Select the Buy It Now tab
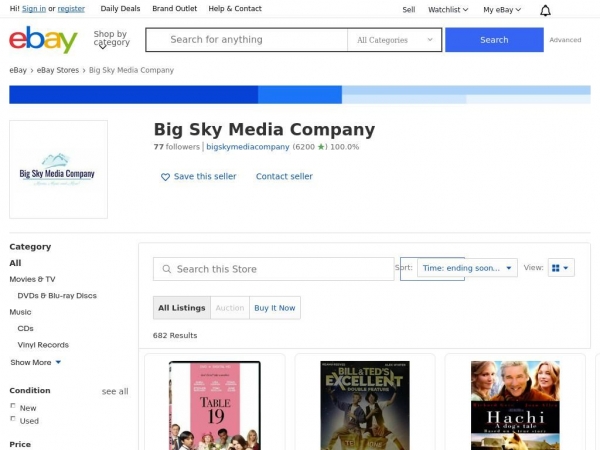The width and height of the screenshot is (600, 450). 275,308
